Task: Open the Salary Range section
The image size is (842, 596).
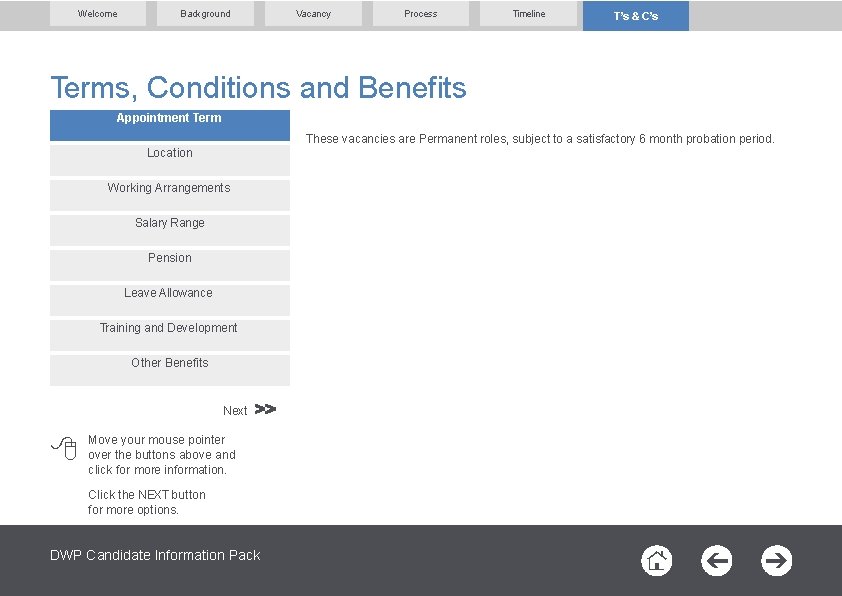Action: pyautogui.click(x=169, y=229)
